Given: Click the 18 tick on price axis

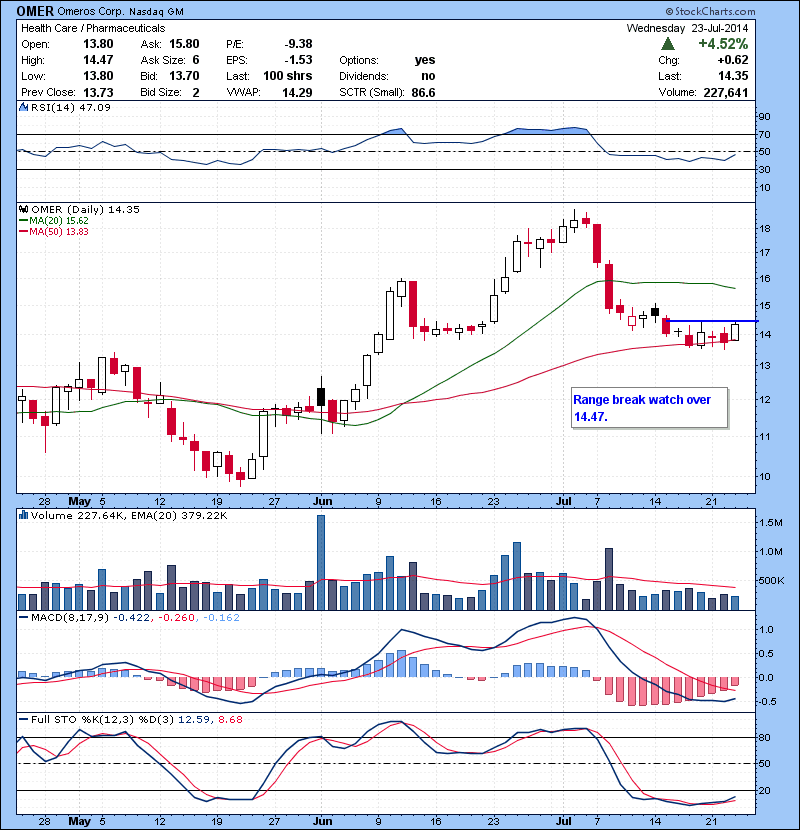Looking at the screenshot, I should coord(766,229).
